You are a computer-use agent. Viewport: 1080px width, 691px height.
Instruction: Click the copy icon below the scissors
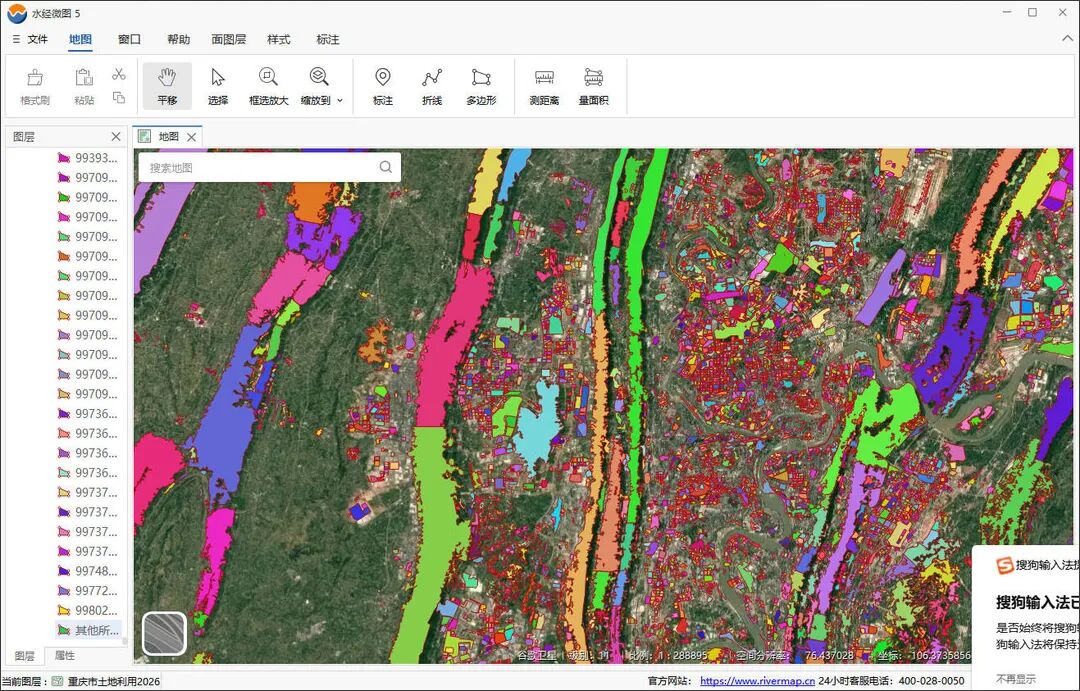(118, 98)
